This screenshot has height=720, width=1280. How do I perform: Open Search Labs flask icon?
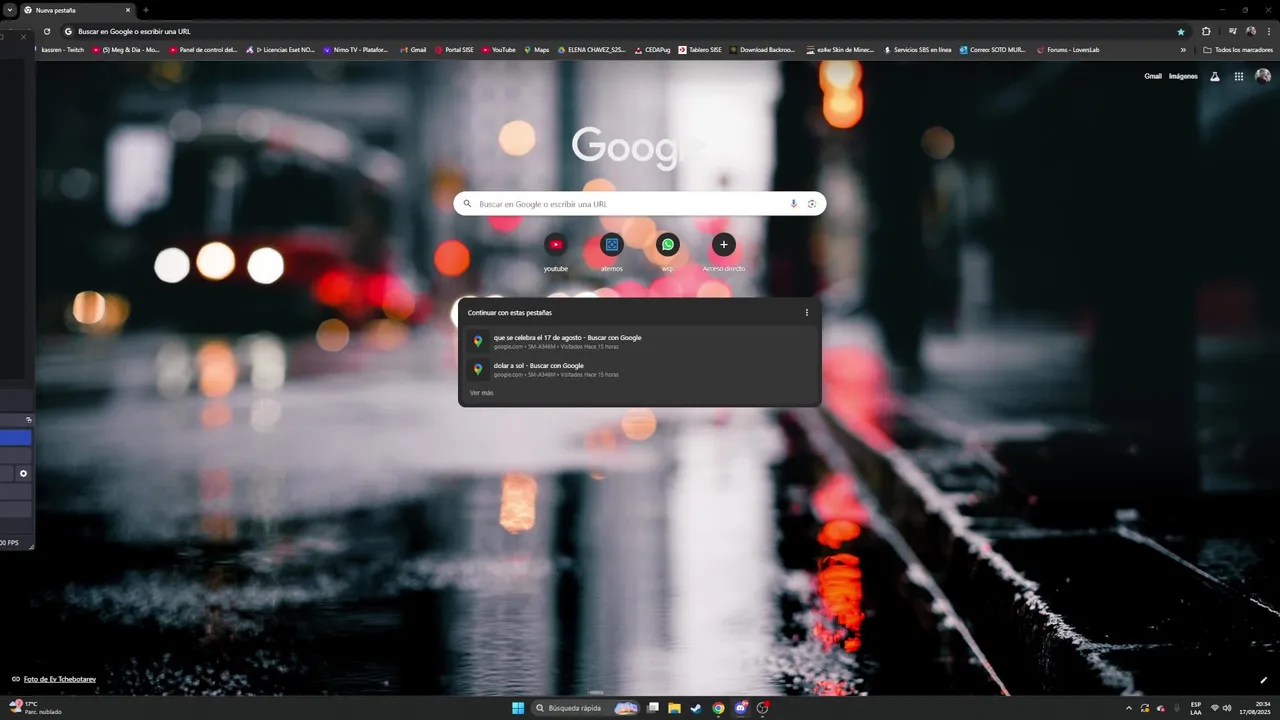1215,76
